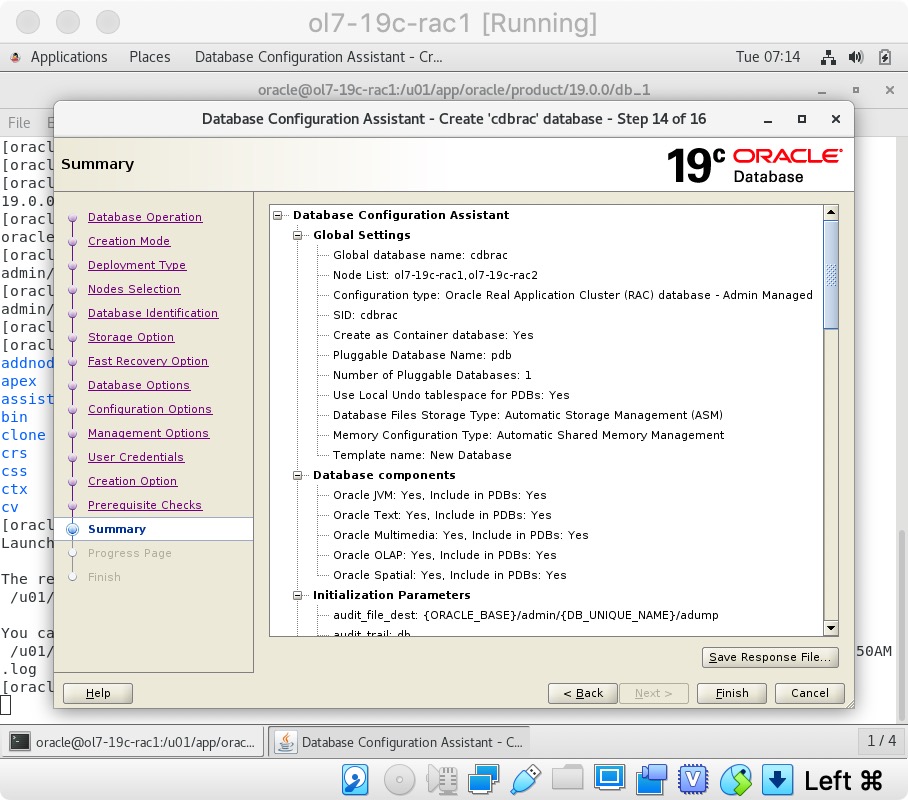The width and height of the screenshot is (908, 800).
Task: Open Help for the wizard
Action: tap(98, 693)
